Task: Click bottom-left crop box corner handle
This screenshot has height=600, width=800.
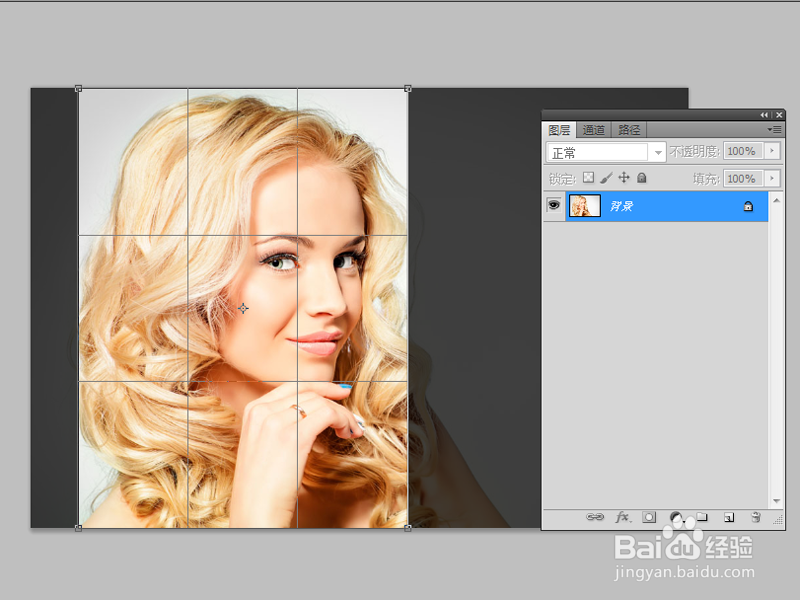Action: [78, 528]
